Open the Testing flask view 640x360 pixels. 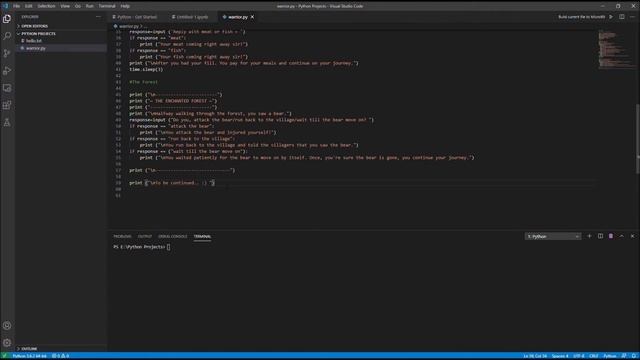tap(7, 122)
